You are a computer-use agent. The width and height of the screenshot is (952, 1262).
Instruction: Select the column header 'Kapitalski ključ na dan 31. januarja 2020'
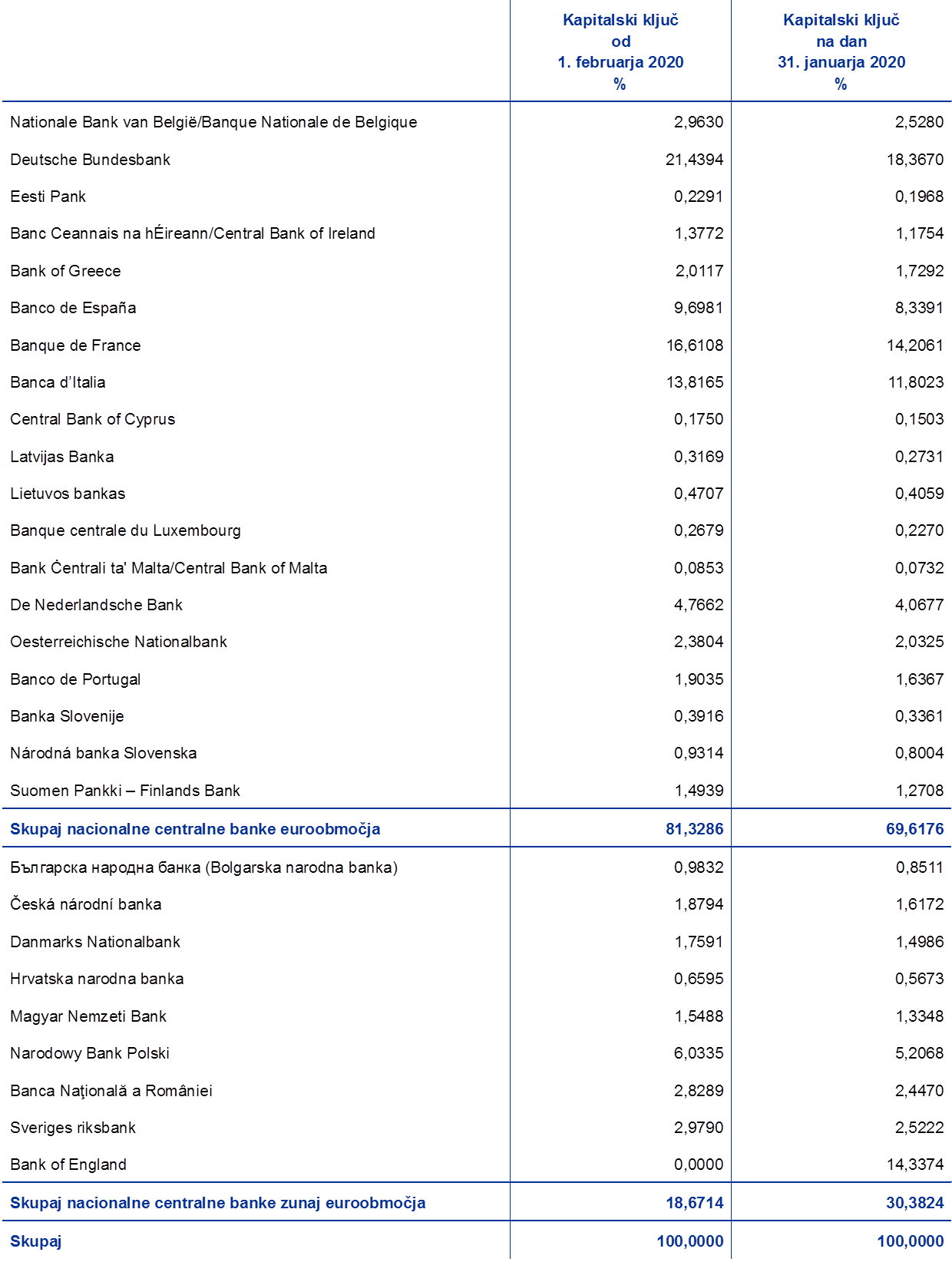pos(841,51)
